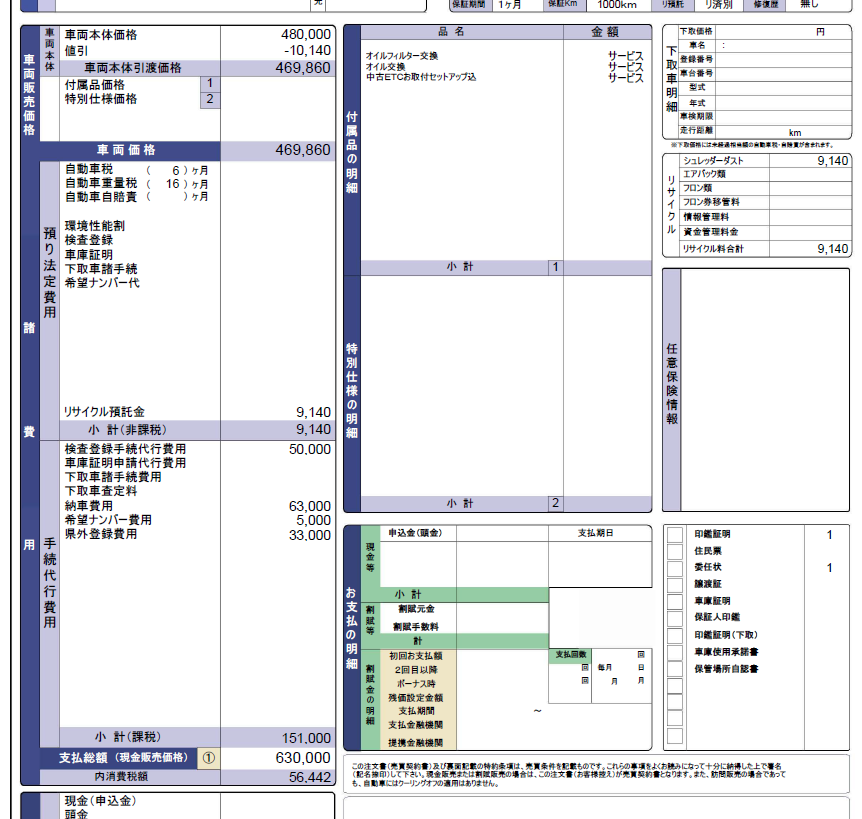Toggle the 委任状 checkbox
The image size is (862, 819).
[x=675, y=568]
